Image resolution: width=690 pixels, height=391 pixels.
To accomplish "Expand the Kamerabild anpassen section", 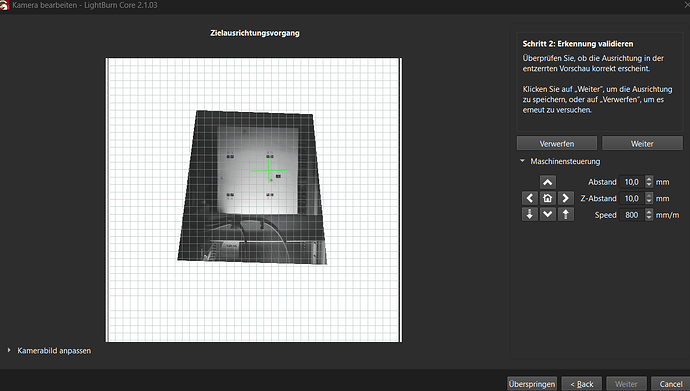I will pyautogui.click(x=9, y=350).
